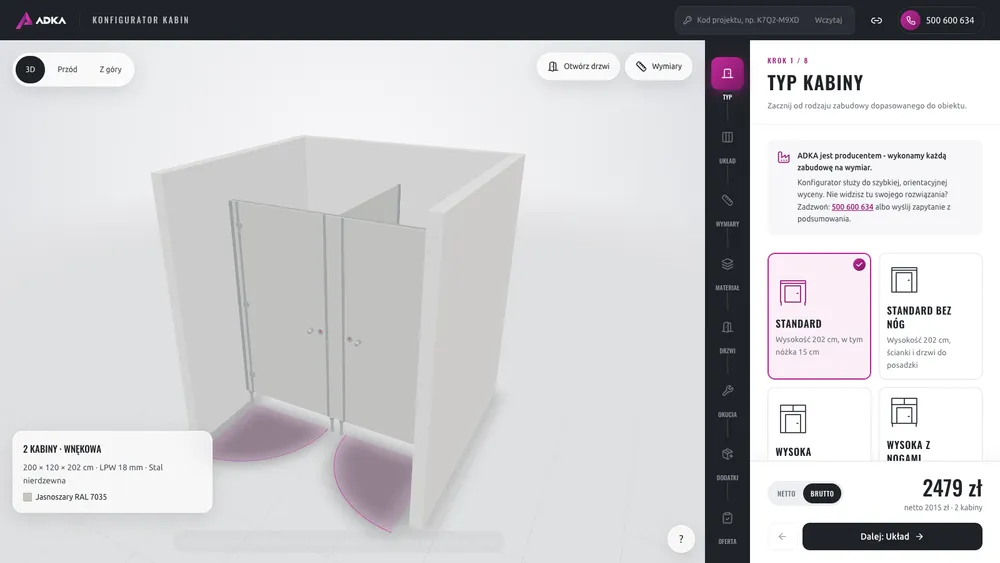Click the netto 2015 zł · 2 kabiny text

coord(943,508)
